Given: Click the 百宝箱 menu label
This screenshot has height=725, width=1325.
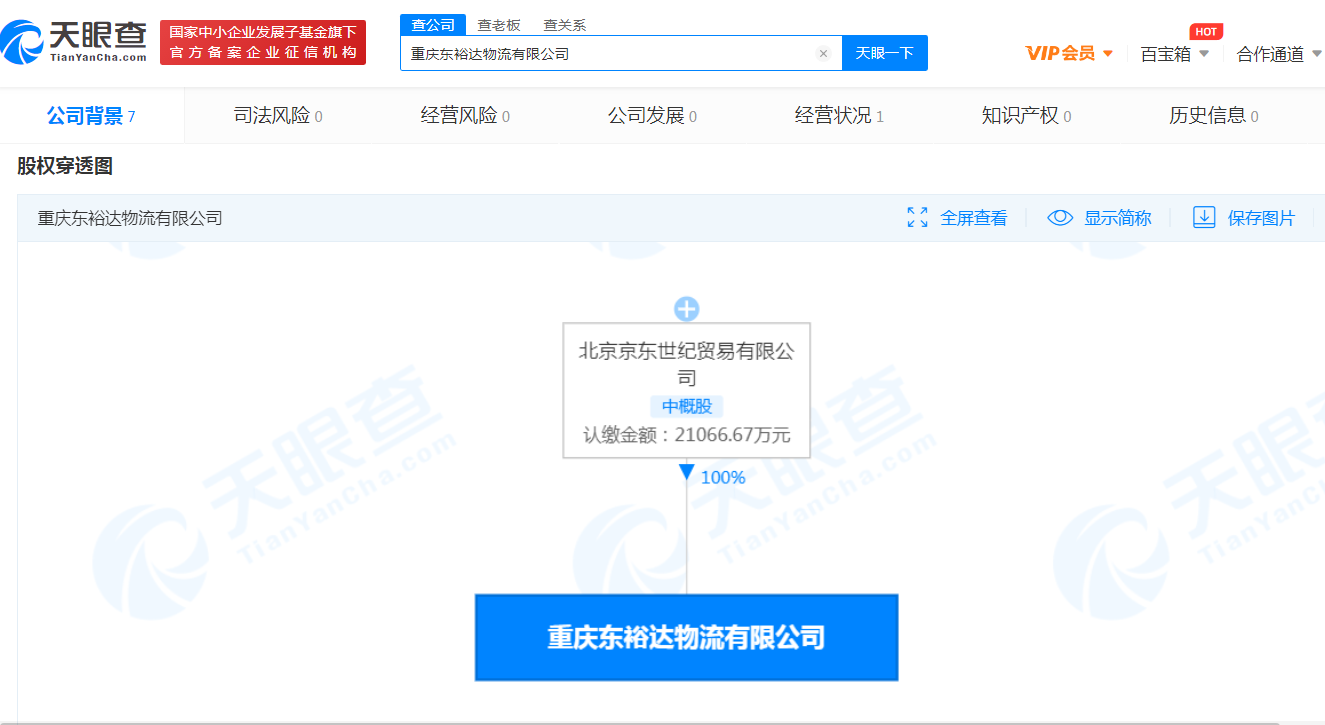Looking at the screenshot, I should point(1166,54).
